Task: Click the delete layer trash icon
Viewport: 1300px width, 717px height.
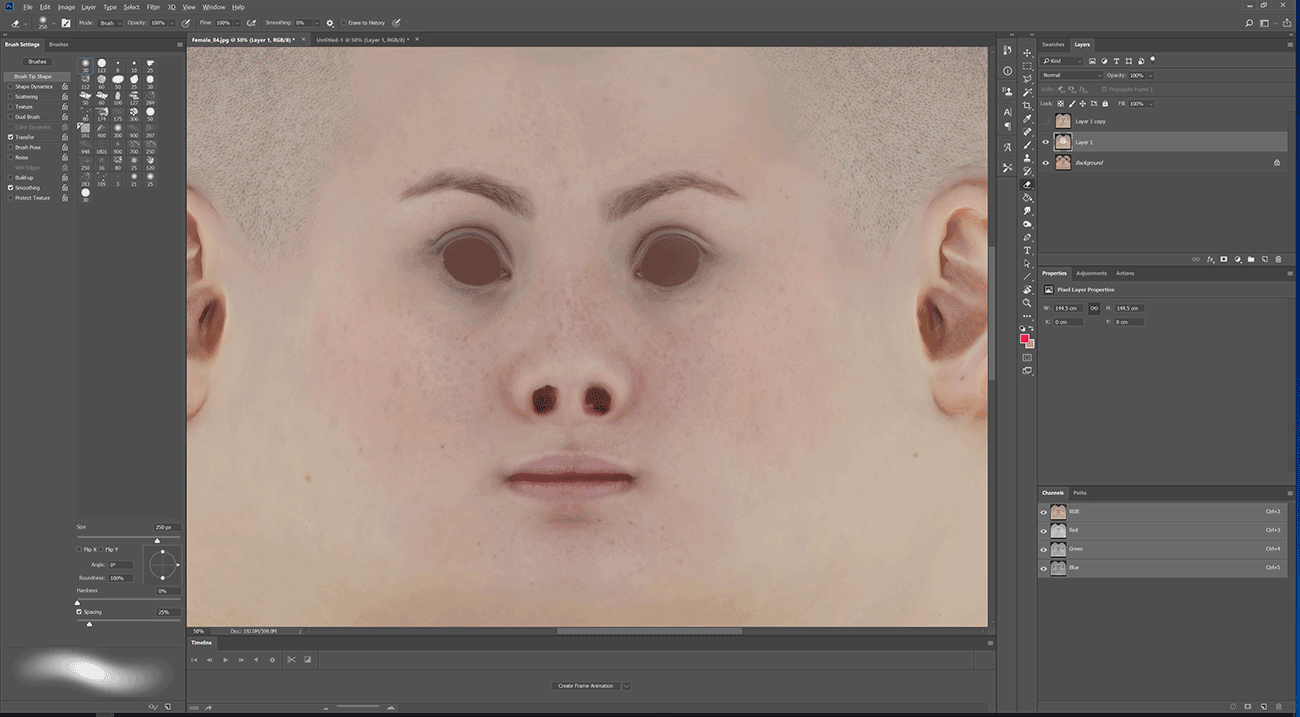Action: coord(1278,259)
